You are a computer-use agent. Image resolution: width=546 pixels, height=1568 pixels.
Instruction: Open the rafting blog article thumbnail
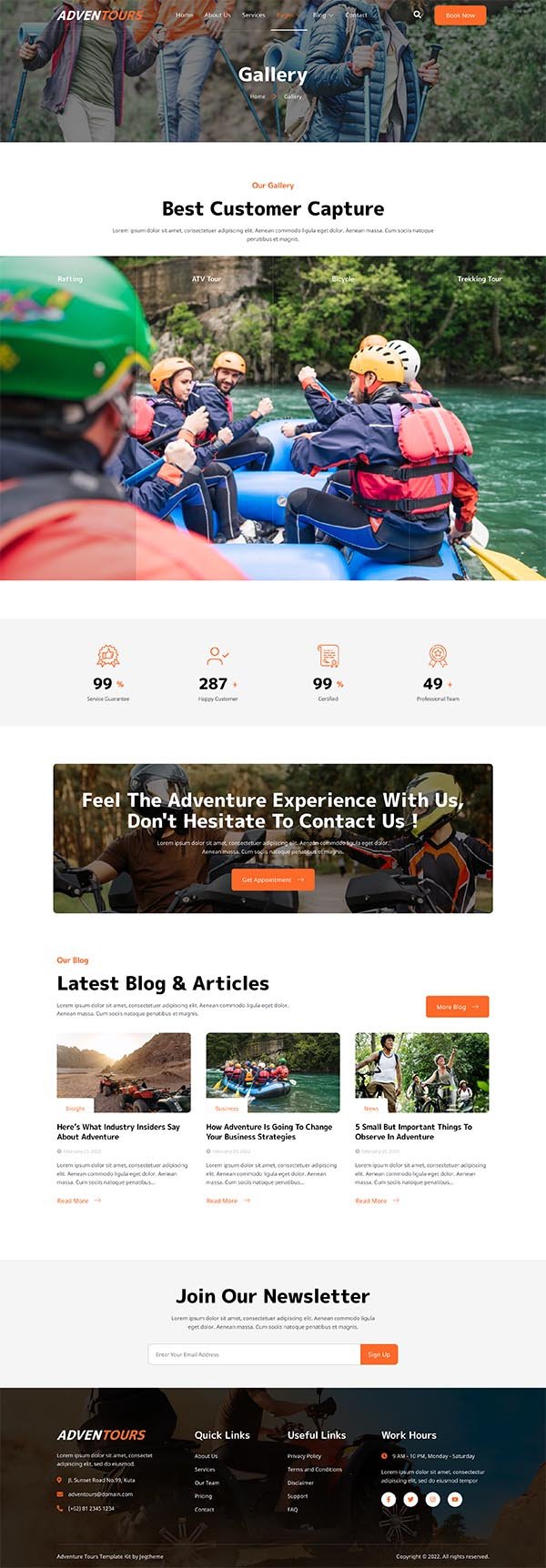[x=273, y=1072]
